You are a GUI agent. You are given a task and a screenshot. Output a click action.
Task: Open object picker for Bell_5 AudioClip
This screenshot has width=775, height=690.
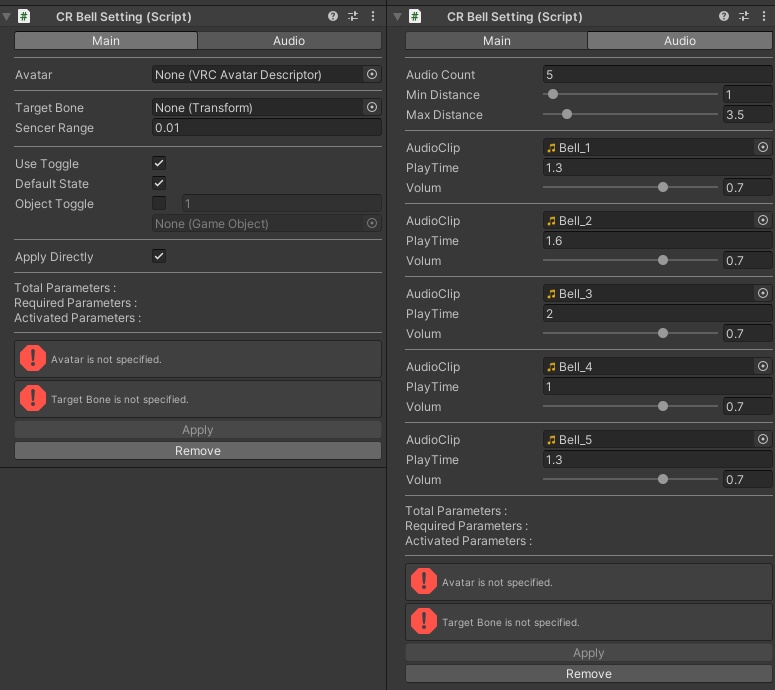763,440
